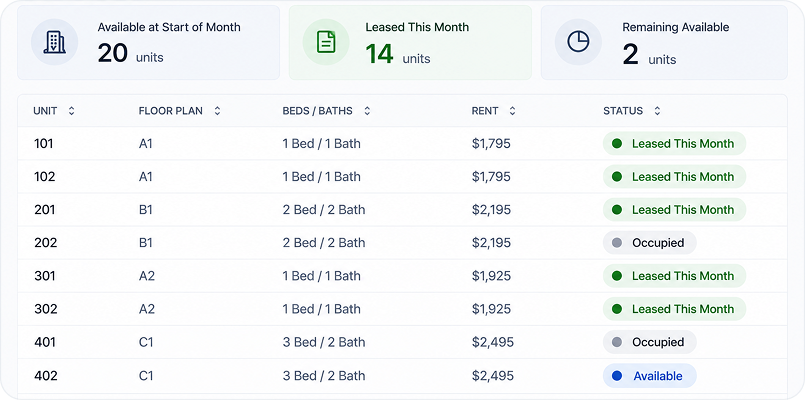Select the "Available at Start of Month" card title
Viewport: 805px width, 400px height.
(169, 27)
